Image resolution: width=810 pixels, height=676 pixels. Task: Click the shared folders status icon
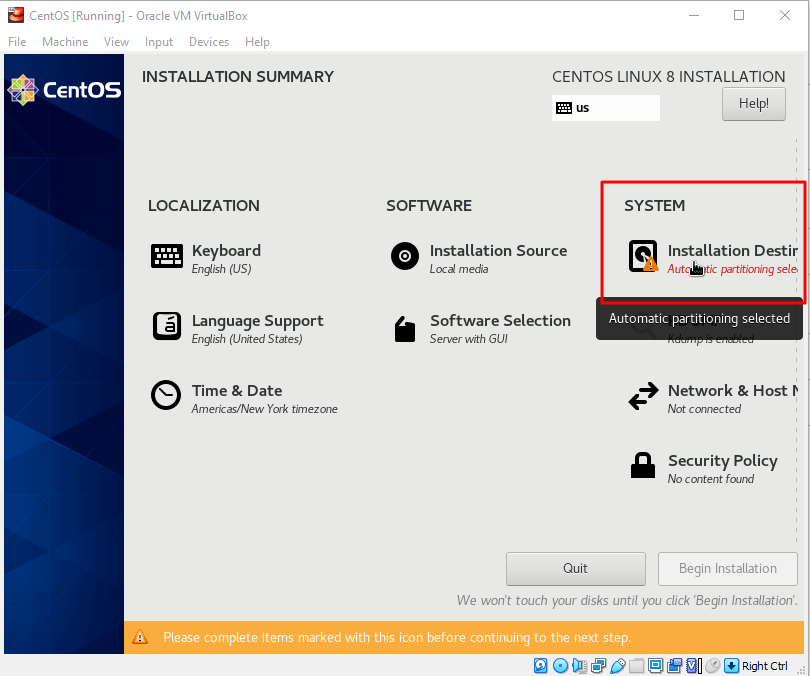click(636, 666)
